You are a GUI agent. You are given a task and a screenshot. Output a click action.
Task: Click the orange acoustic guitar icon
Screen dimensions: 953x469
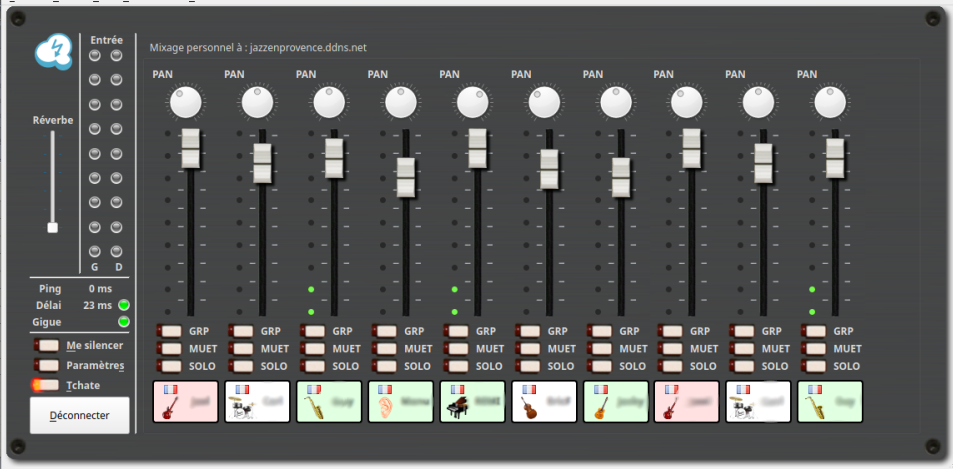[x=600, y=407]
